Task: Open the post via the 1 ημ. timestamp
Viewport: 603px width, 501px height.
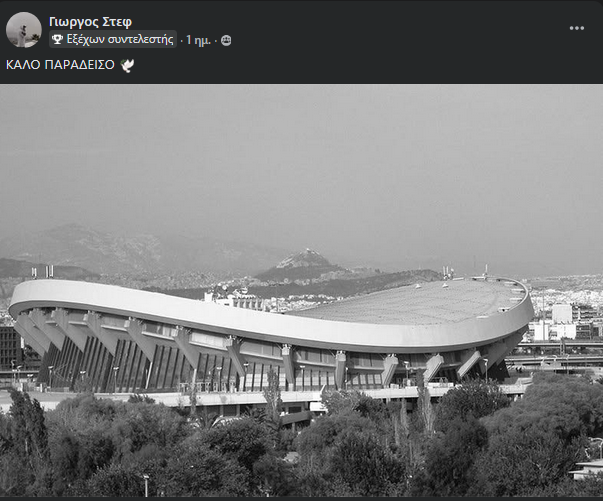Action: click(198, 40)
